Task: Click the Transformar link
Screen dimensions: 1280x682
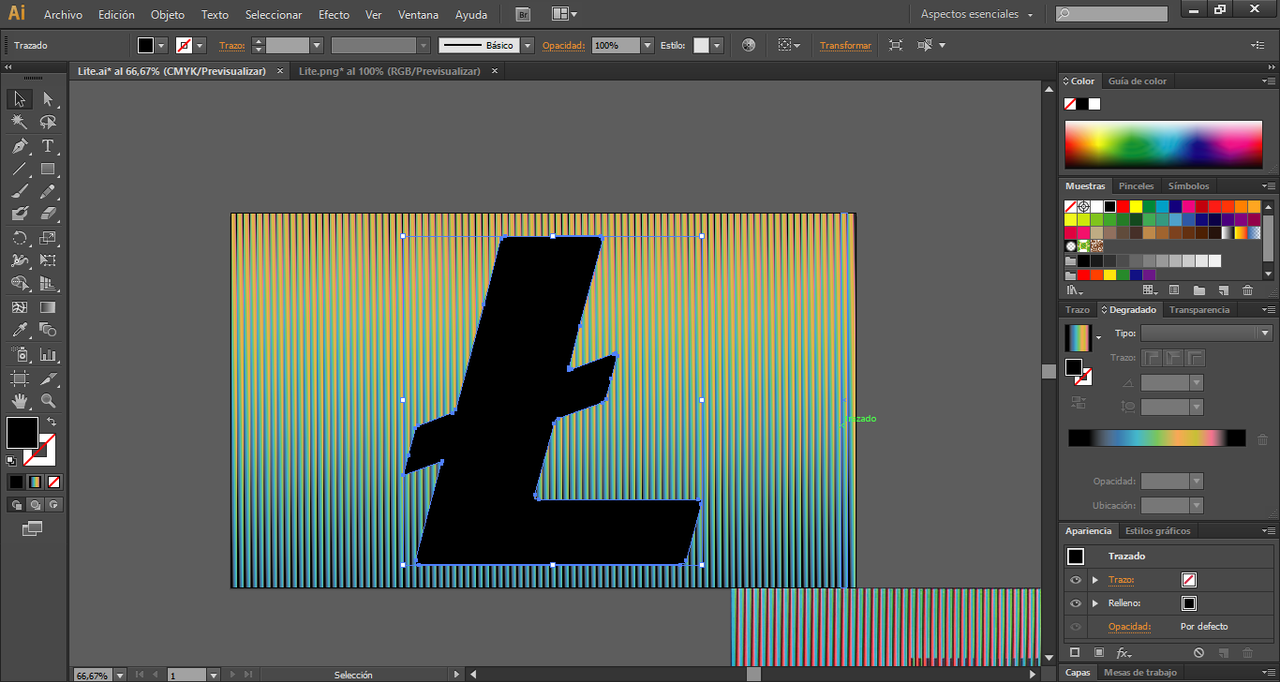Action: [x=846, y=45]
